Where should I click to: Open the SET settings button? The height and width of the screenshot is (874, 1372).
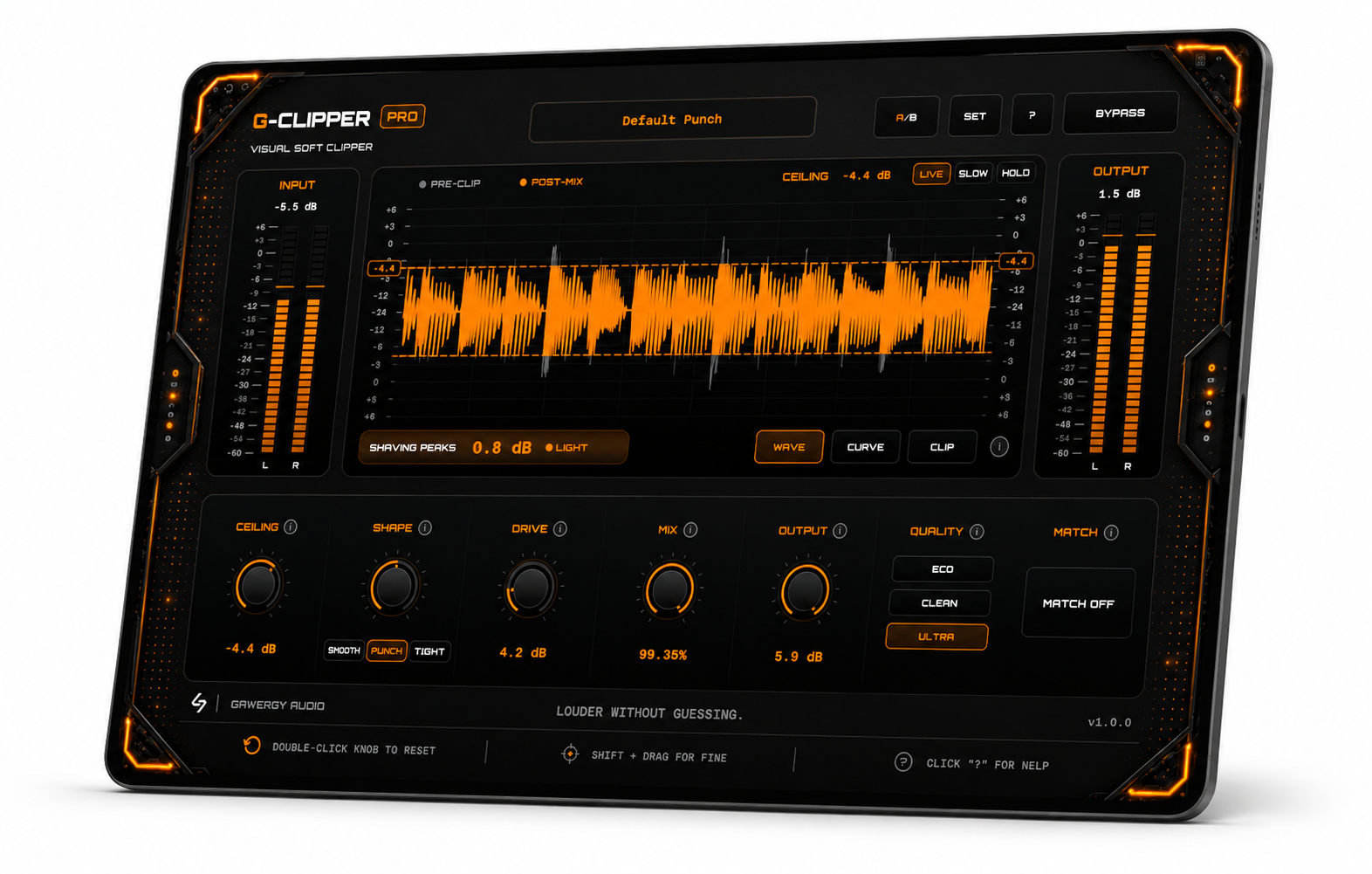coord(975,116)
